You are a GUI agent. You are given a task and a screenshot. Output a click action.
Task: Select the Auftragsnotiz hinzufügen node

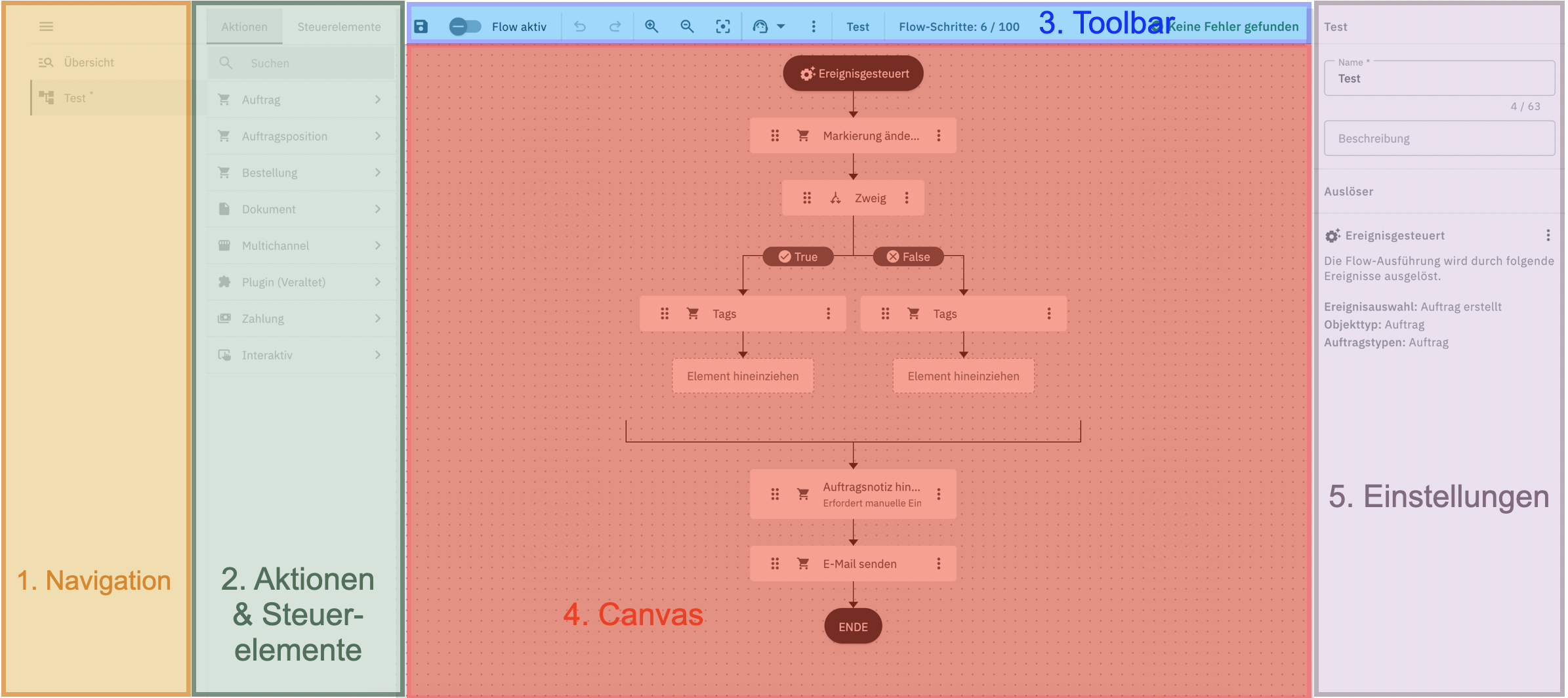point(853,494)
